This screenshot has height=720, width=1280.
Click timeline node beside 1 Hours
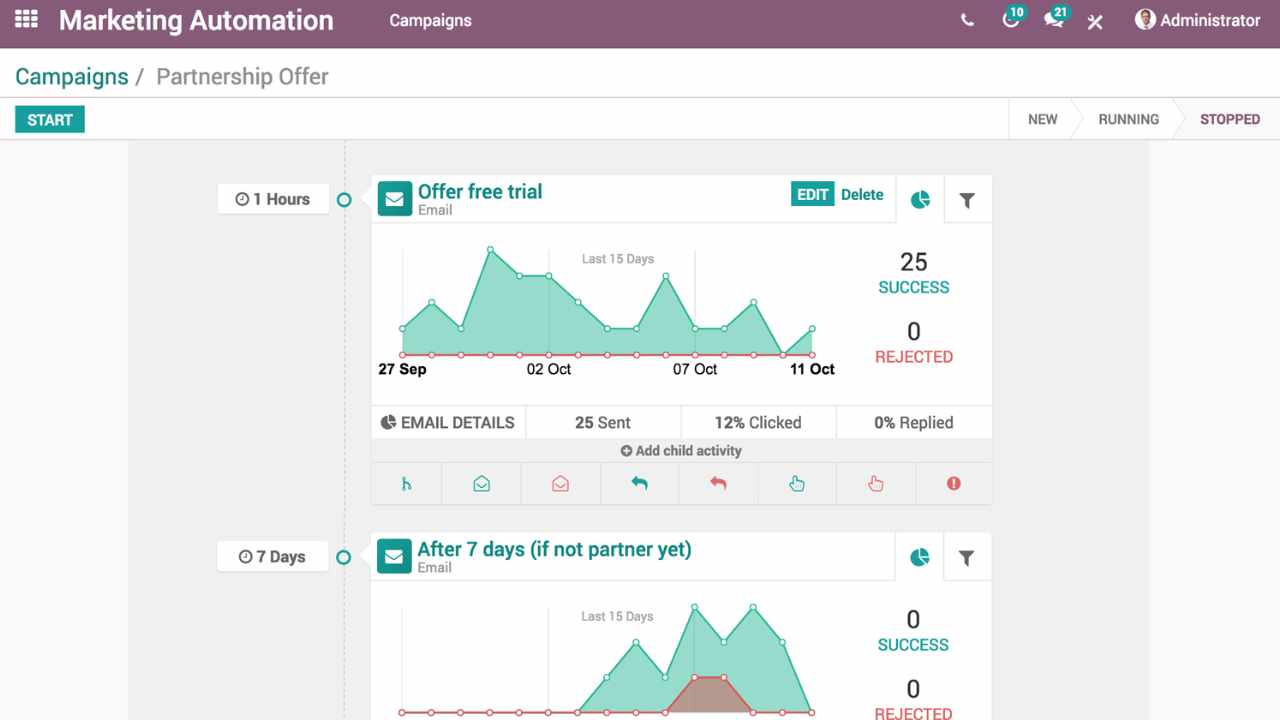(x=344, y=200)
